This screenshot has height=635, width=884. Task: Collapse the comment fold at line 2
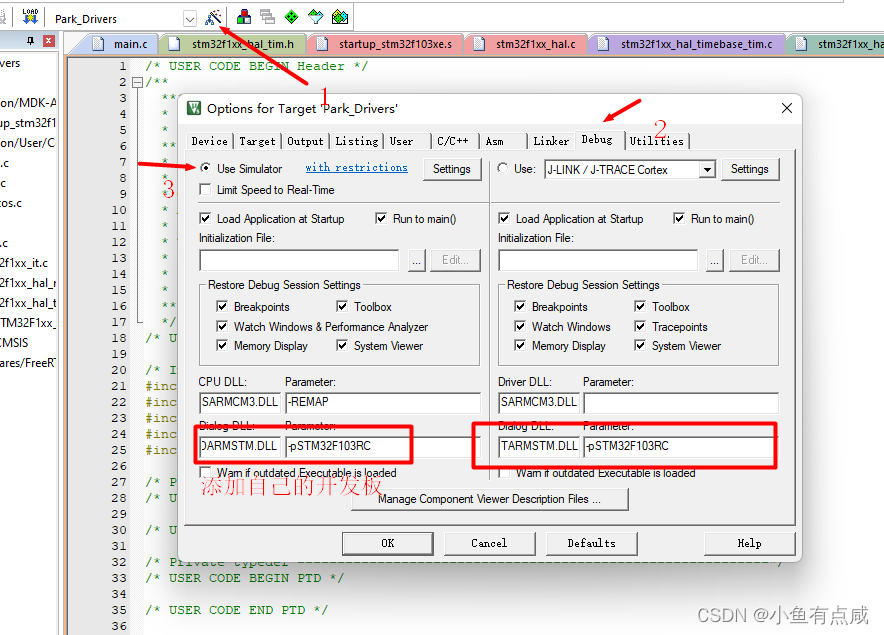(x=138, y=83)
